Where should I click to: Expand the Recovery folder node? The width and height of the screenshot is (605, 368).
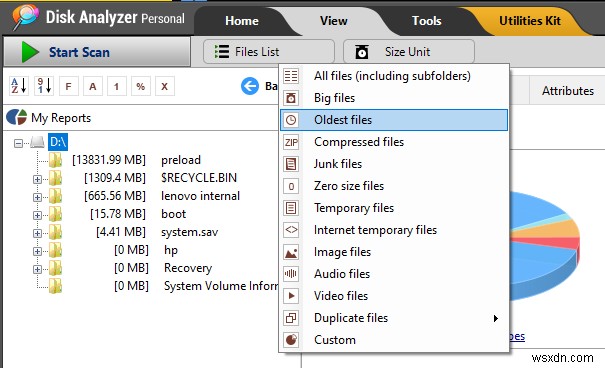coord(37,269)
